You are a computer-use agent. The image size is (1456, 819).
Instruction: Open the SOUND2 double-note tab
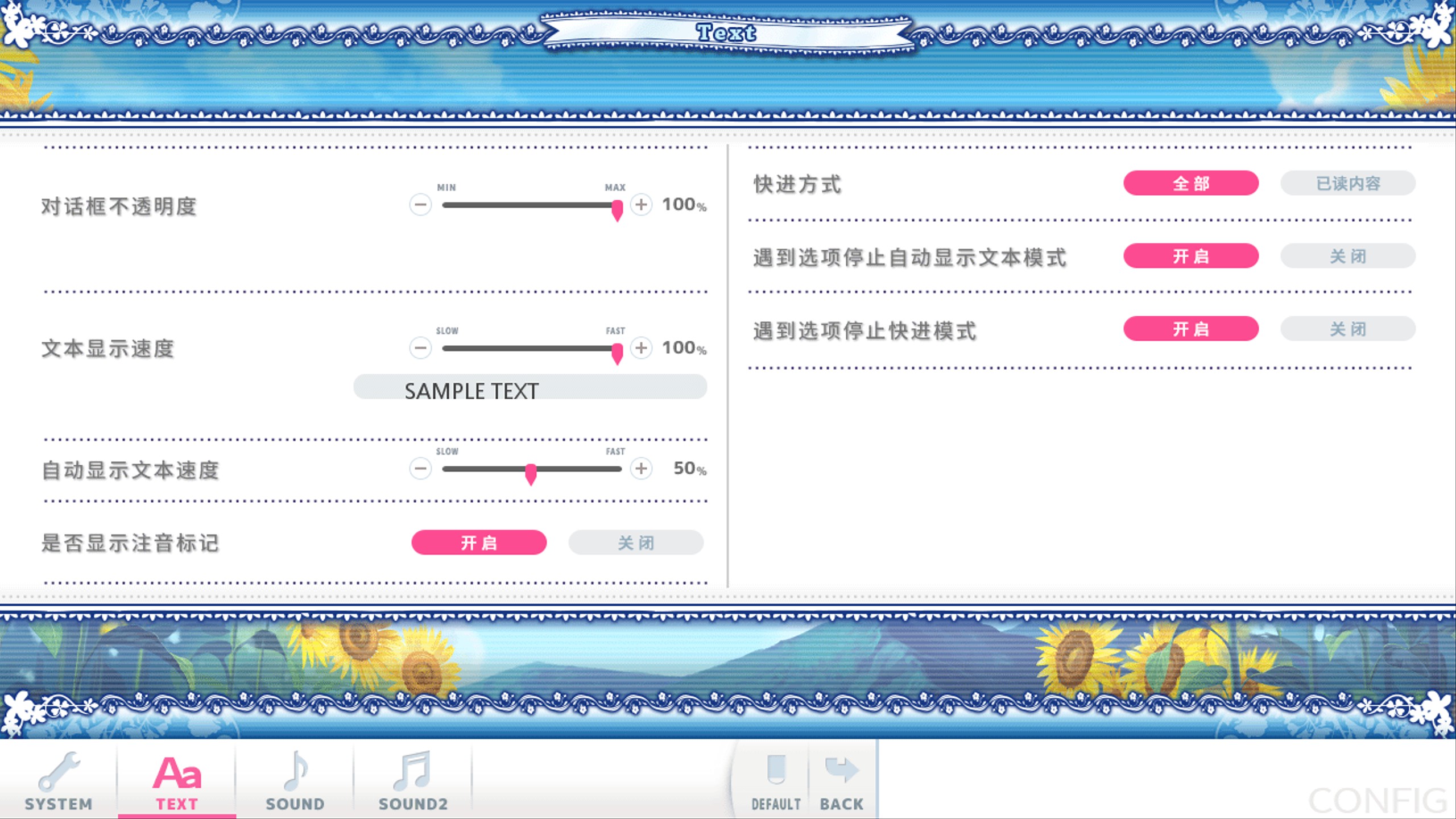[x=413, y=780]
